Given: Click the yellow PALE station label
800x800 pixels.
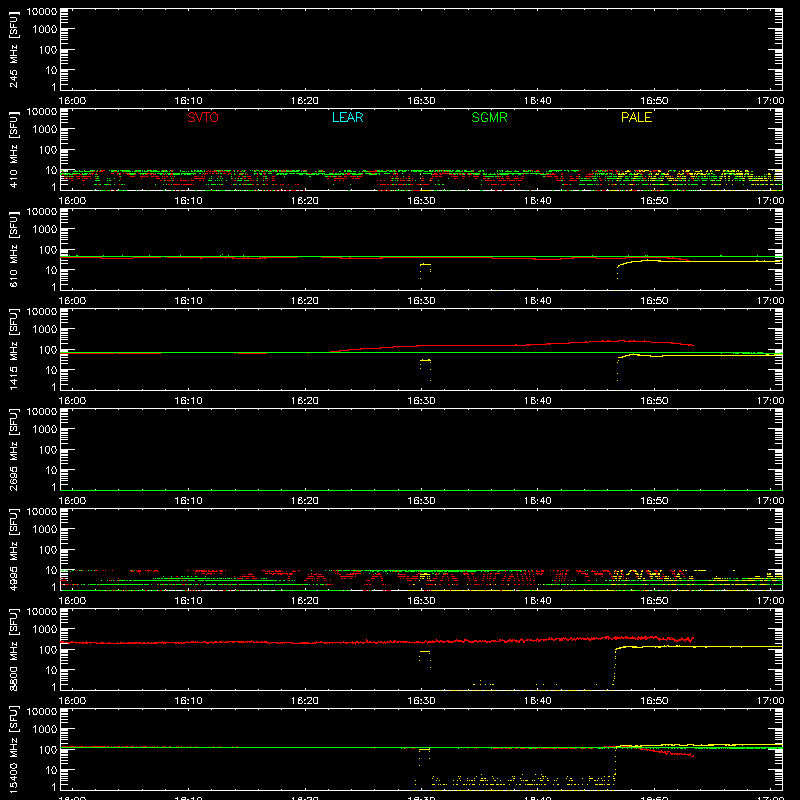Looking at the screenshot, I should pyautogui.click(x=636, y=117).
